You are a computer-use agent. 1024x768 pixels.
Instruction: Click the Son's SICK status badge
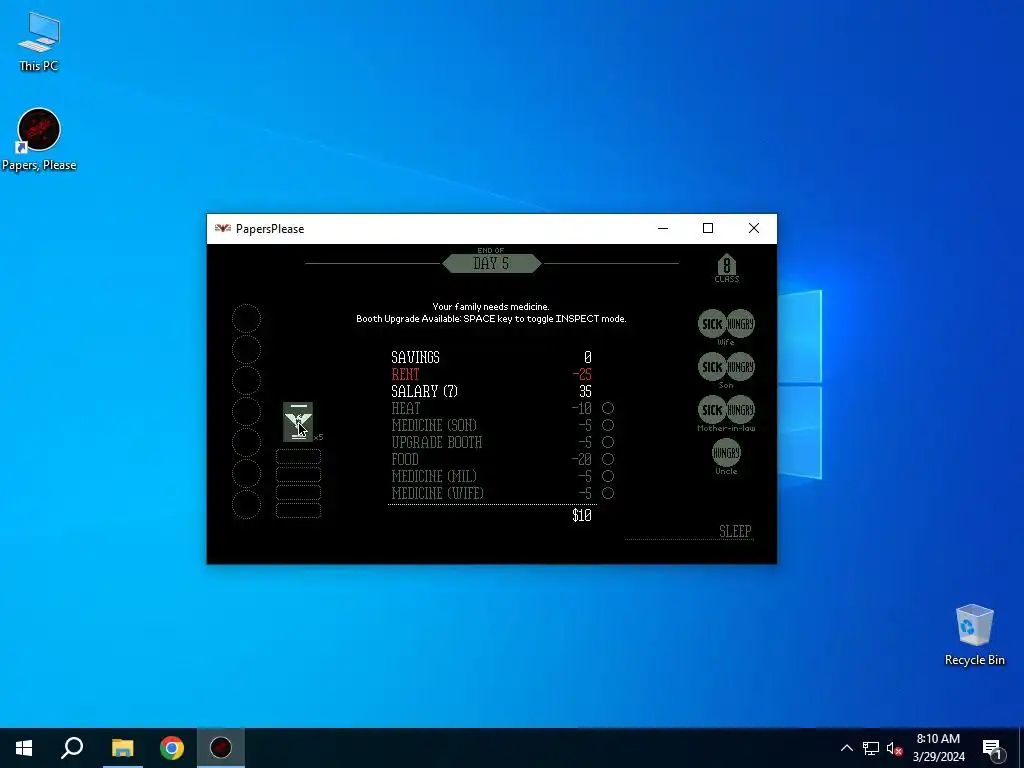tap(712, 367)
